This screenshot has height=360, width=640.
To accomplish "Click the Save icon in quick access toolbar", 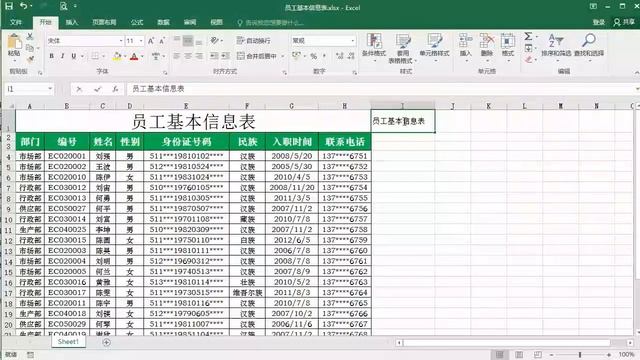I will (x=9, y=6).
